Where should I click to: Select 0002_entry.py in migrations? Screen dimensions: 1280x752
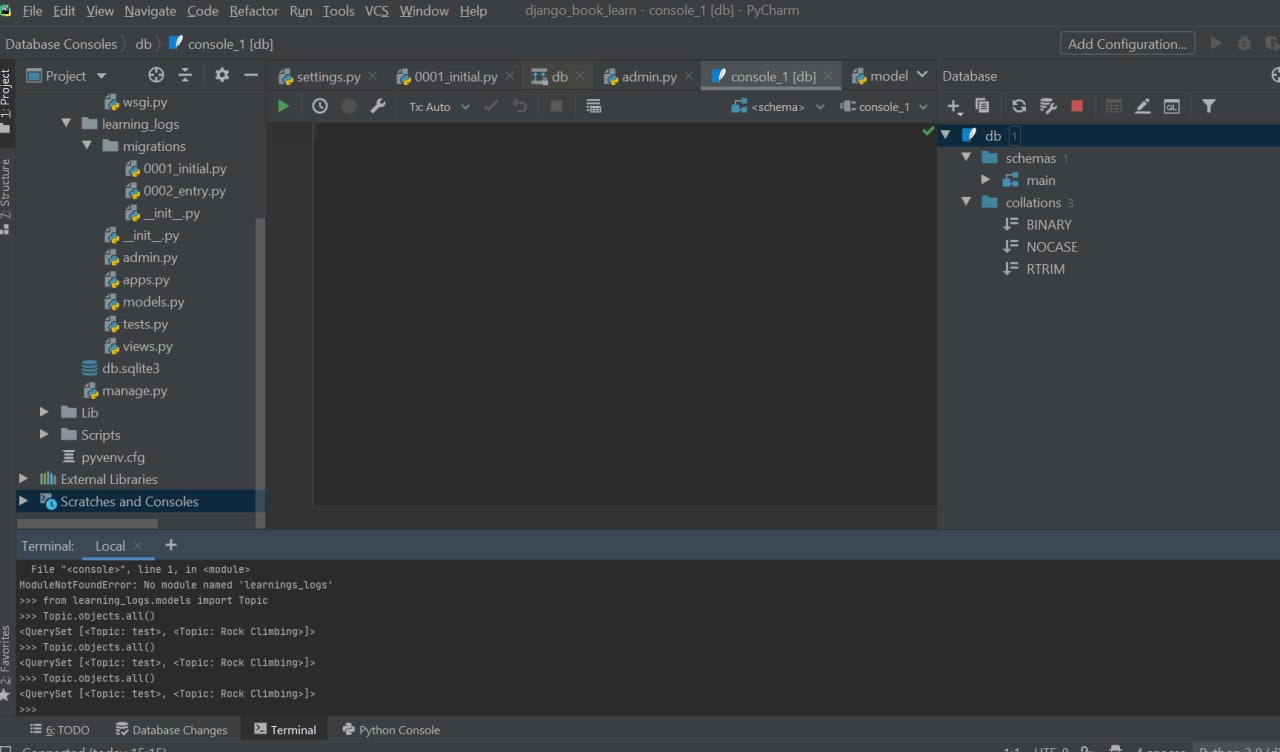coord(176,191)
